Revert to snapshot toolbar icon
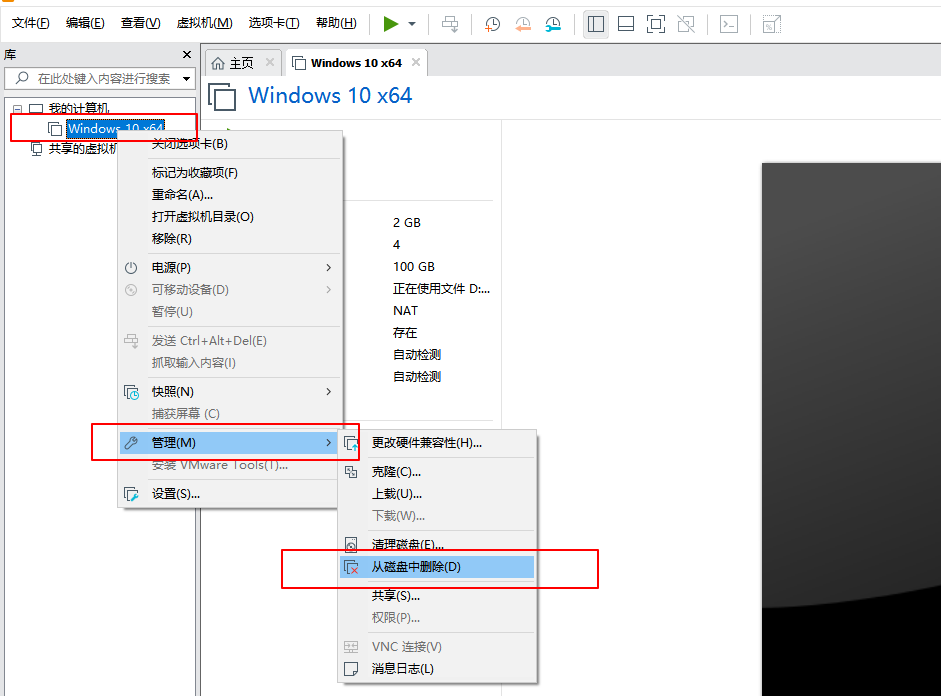Viewport: 941px width, 696px height. click(x=523, y=24)
